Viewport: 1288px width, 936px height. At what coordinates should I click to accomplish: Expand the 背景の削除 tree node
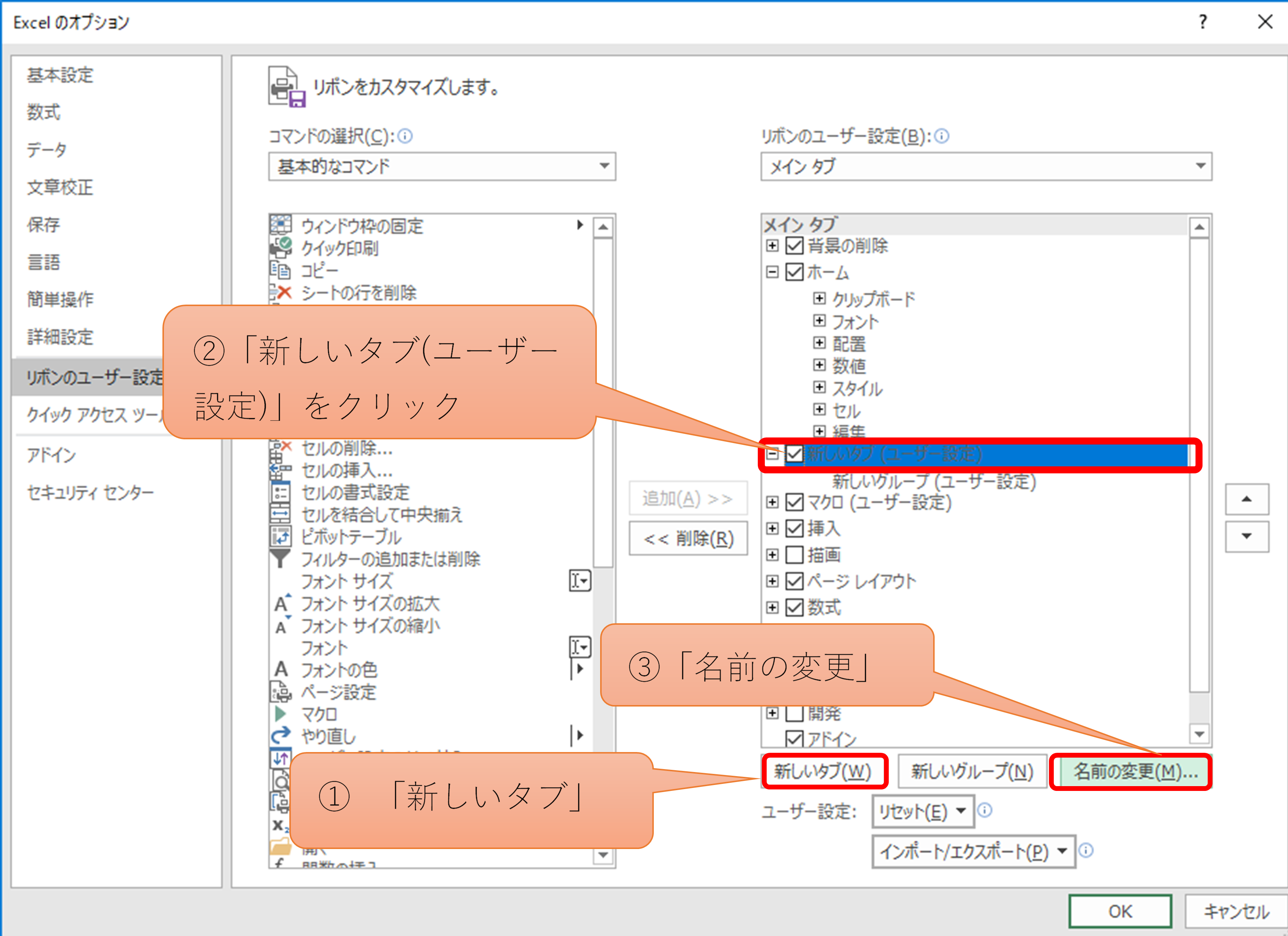772,246
